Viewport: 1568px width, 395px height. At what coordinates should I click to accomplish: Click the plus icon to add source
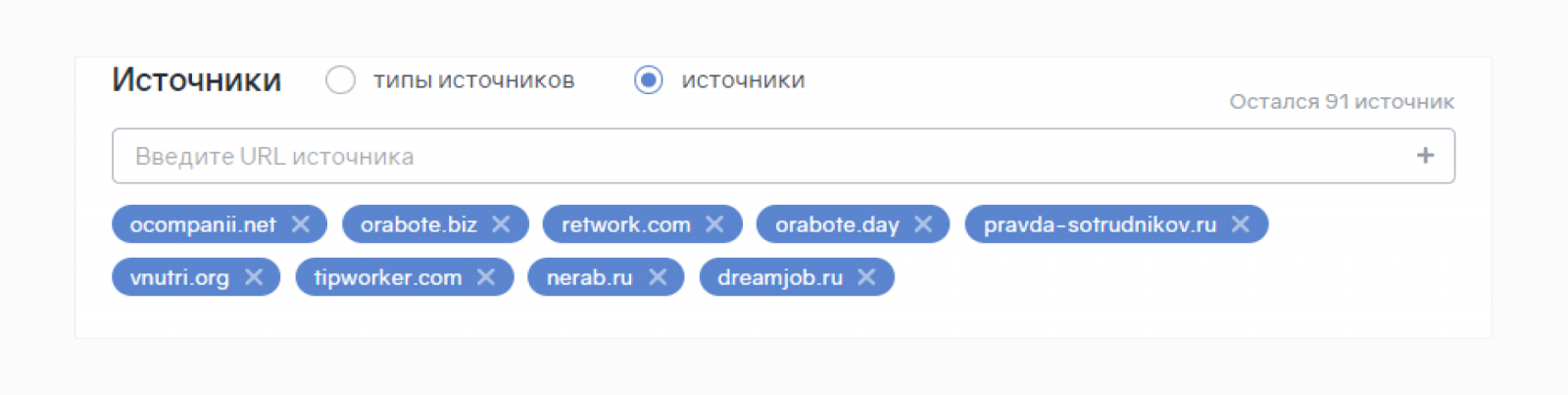coord(1425,156)
